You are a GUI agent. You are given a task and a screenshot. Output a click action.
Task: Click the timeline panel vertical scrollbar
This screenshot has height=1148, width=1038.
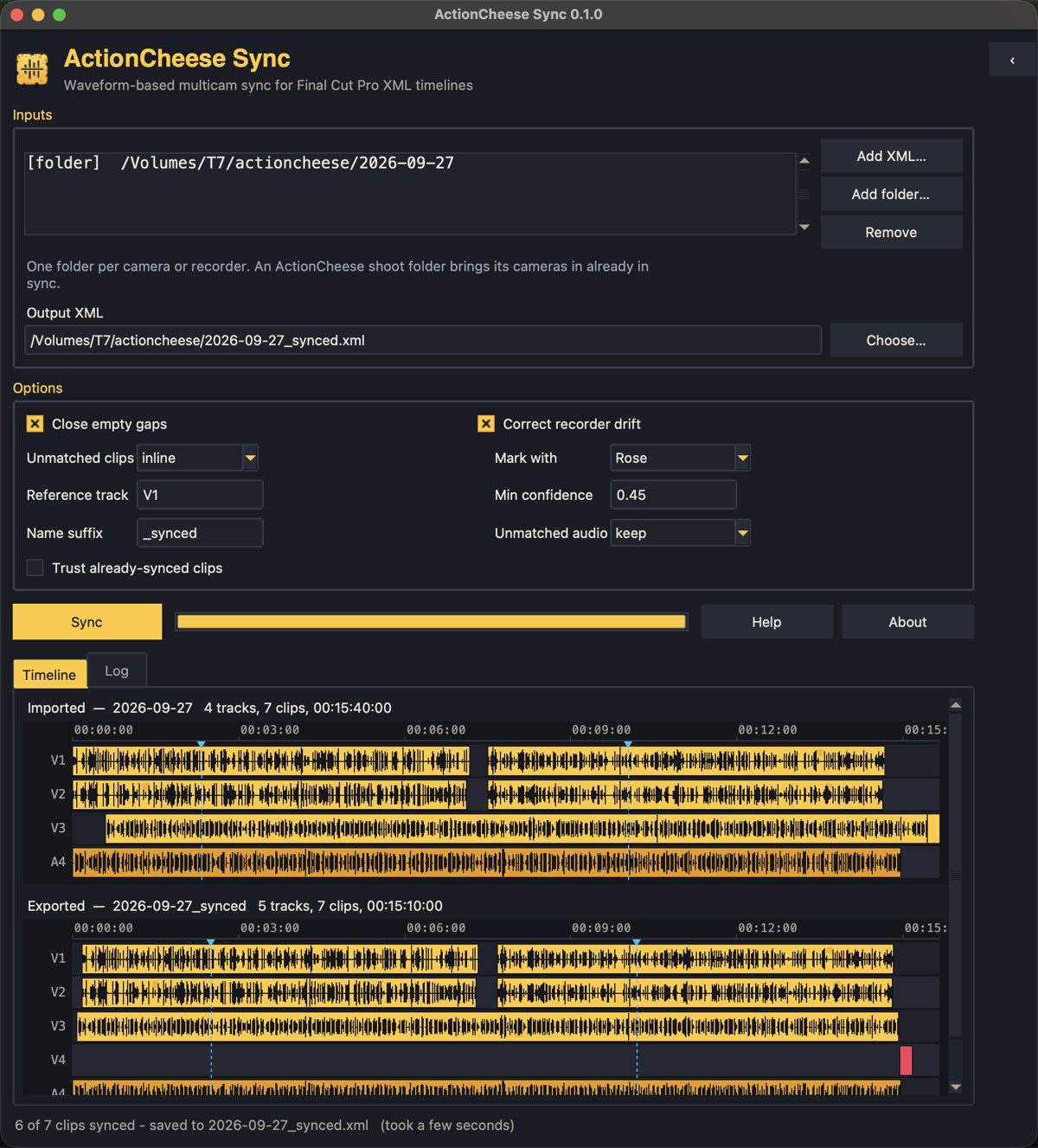pos(956,874)
